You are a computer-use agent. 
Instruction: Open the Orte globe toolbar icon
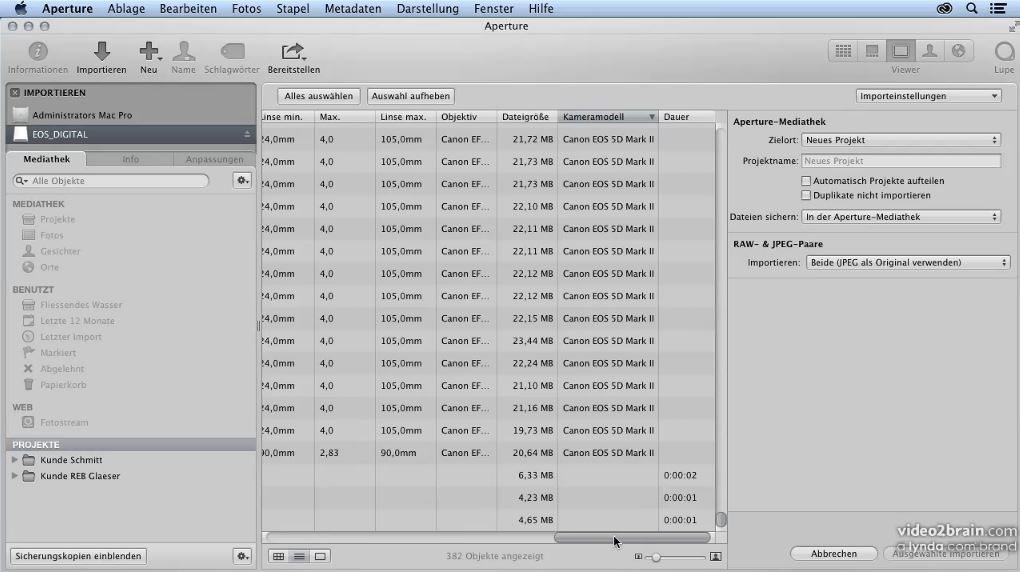coord(958,51)
